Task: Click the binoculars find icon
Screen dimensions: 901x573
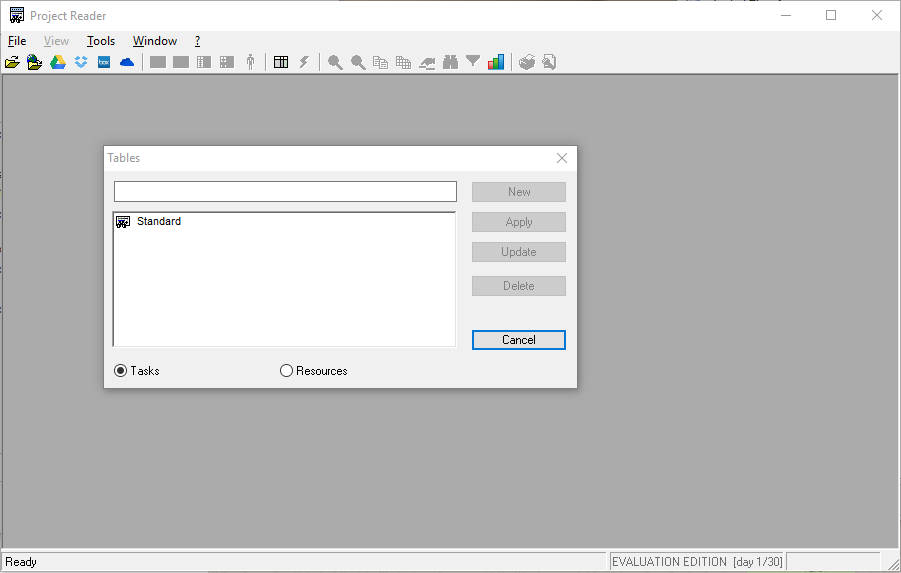Action: pyautogui.click(x=450, y=62)
